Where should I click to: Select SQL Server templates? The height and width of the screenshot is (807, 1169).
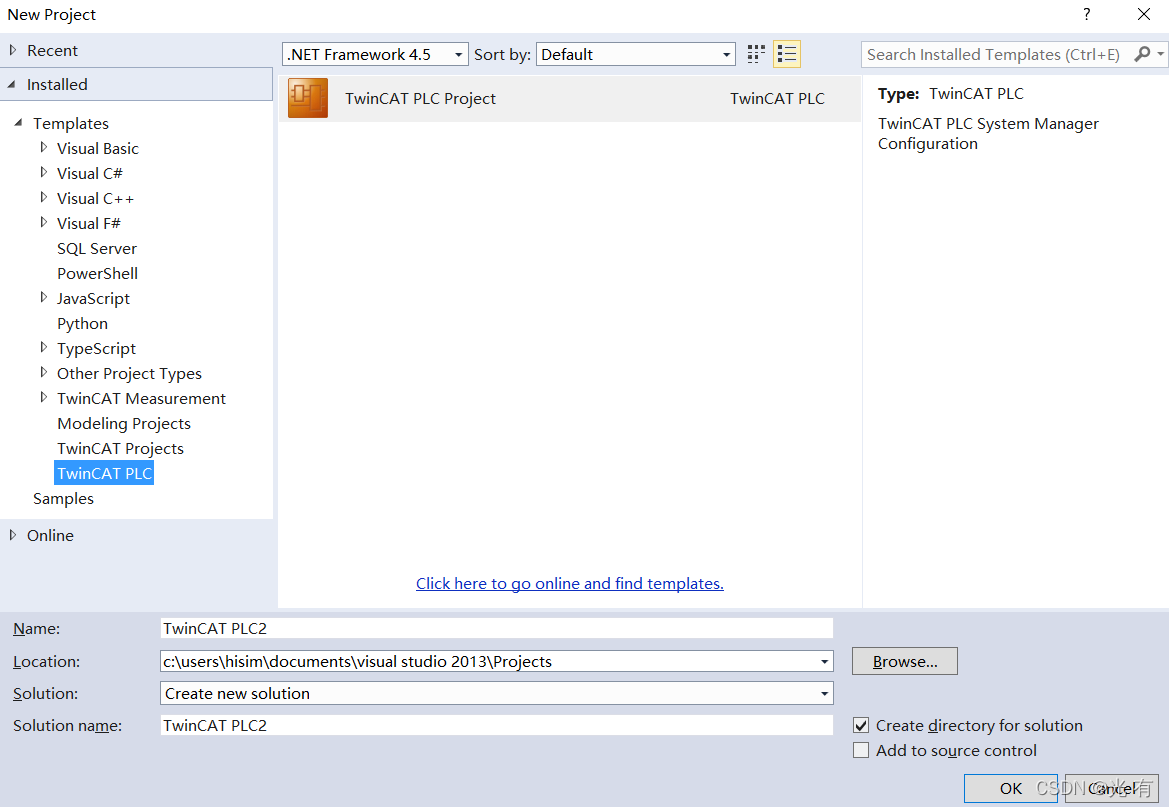[x=97, y=248]
